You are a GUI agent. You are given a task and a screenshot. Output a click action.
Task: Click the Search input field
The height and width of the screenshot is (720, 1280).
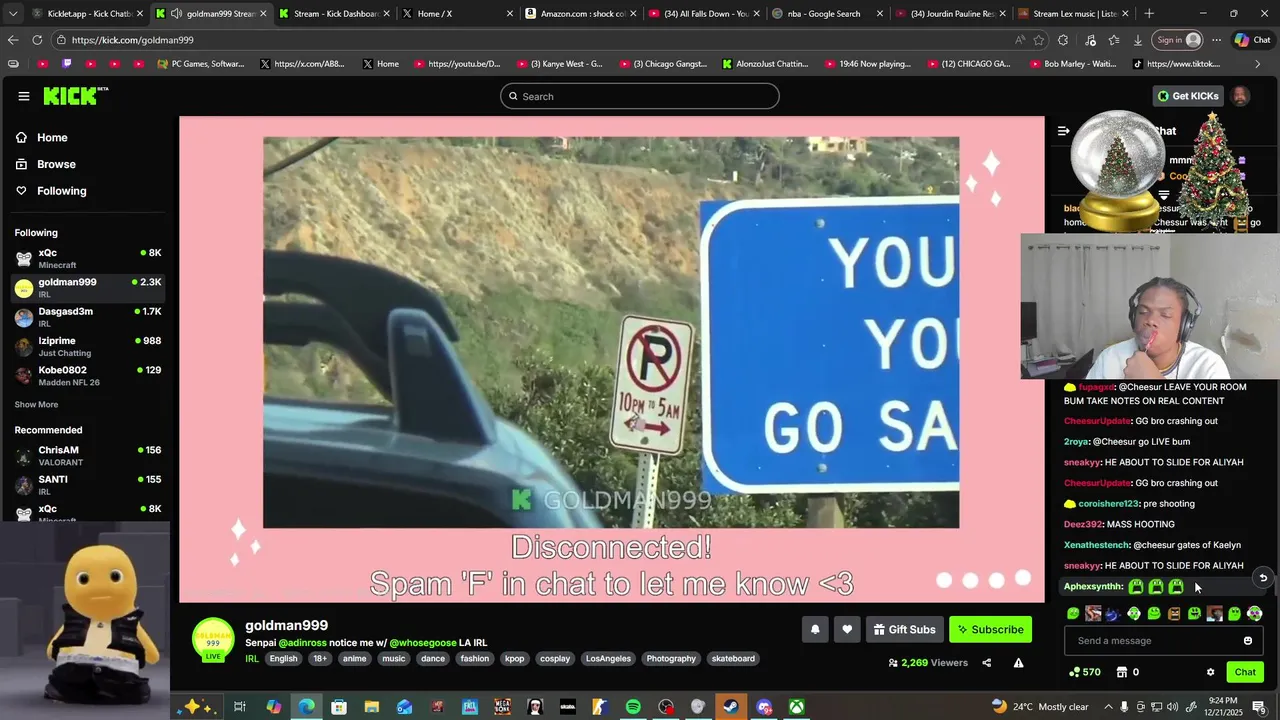coord(640,96)
